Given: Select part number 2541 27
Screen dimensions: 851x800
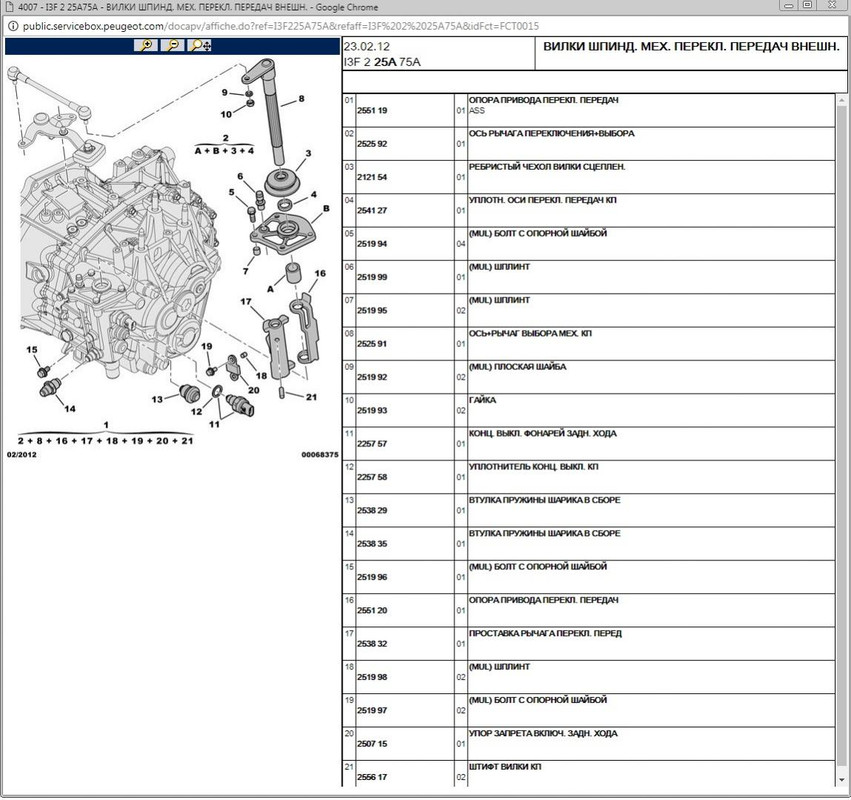Looking at the screenshot, I should 372,211.
